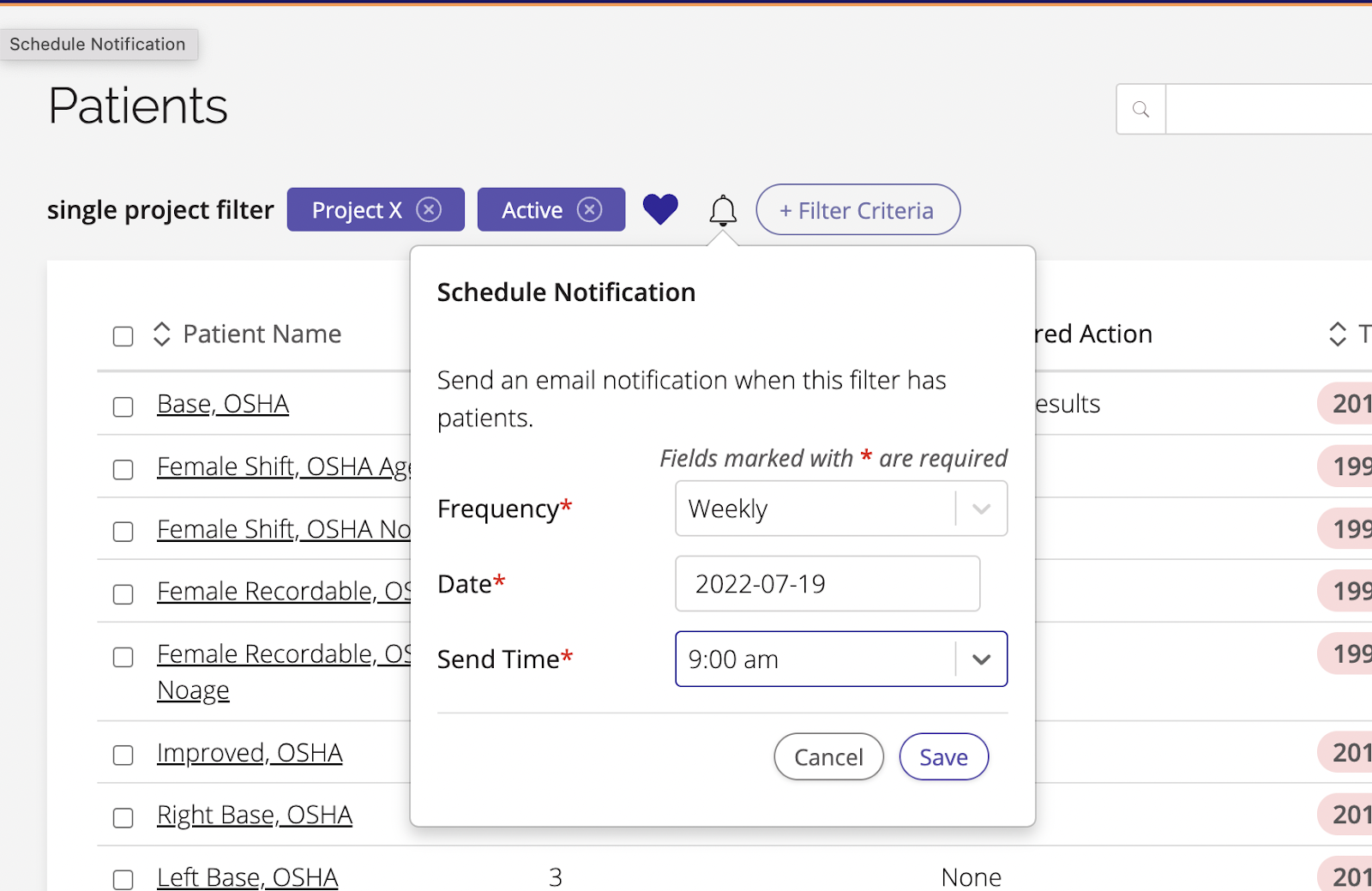
Task: Click the 'red Action' column header
Action: click(x=1093, y=334)
